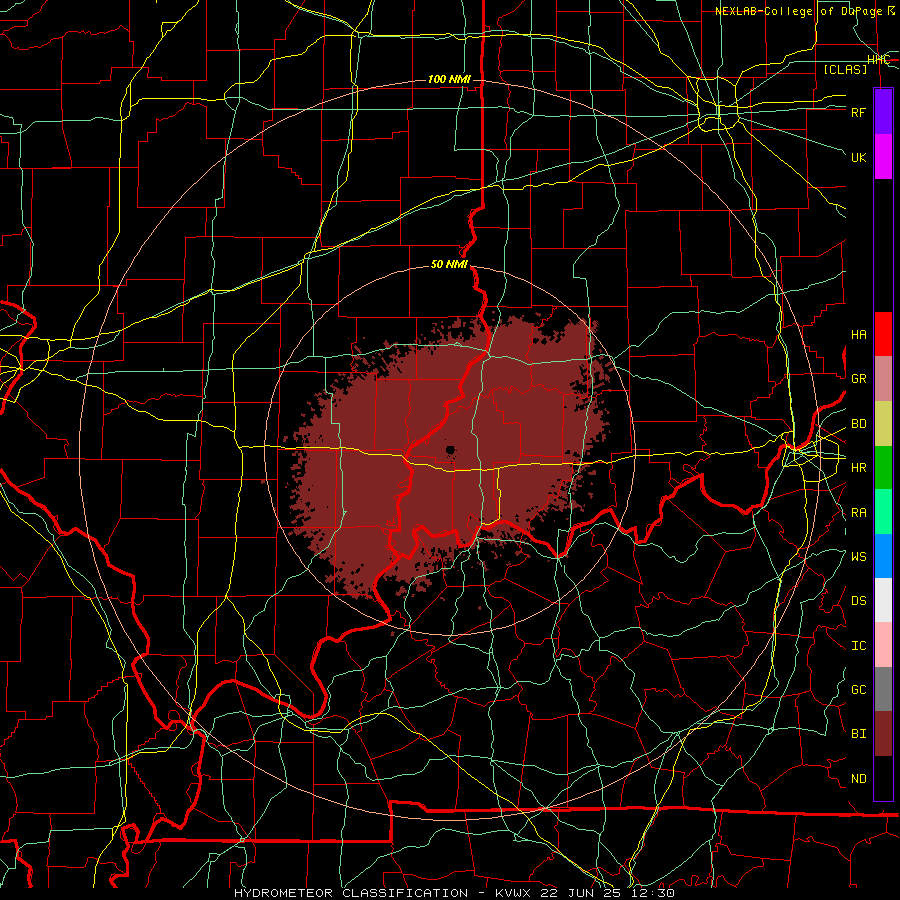900x900 pixels.
Task: Click the "50 NMI" range ring label
Action: click(449, 264)
